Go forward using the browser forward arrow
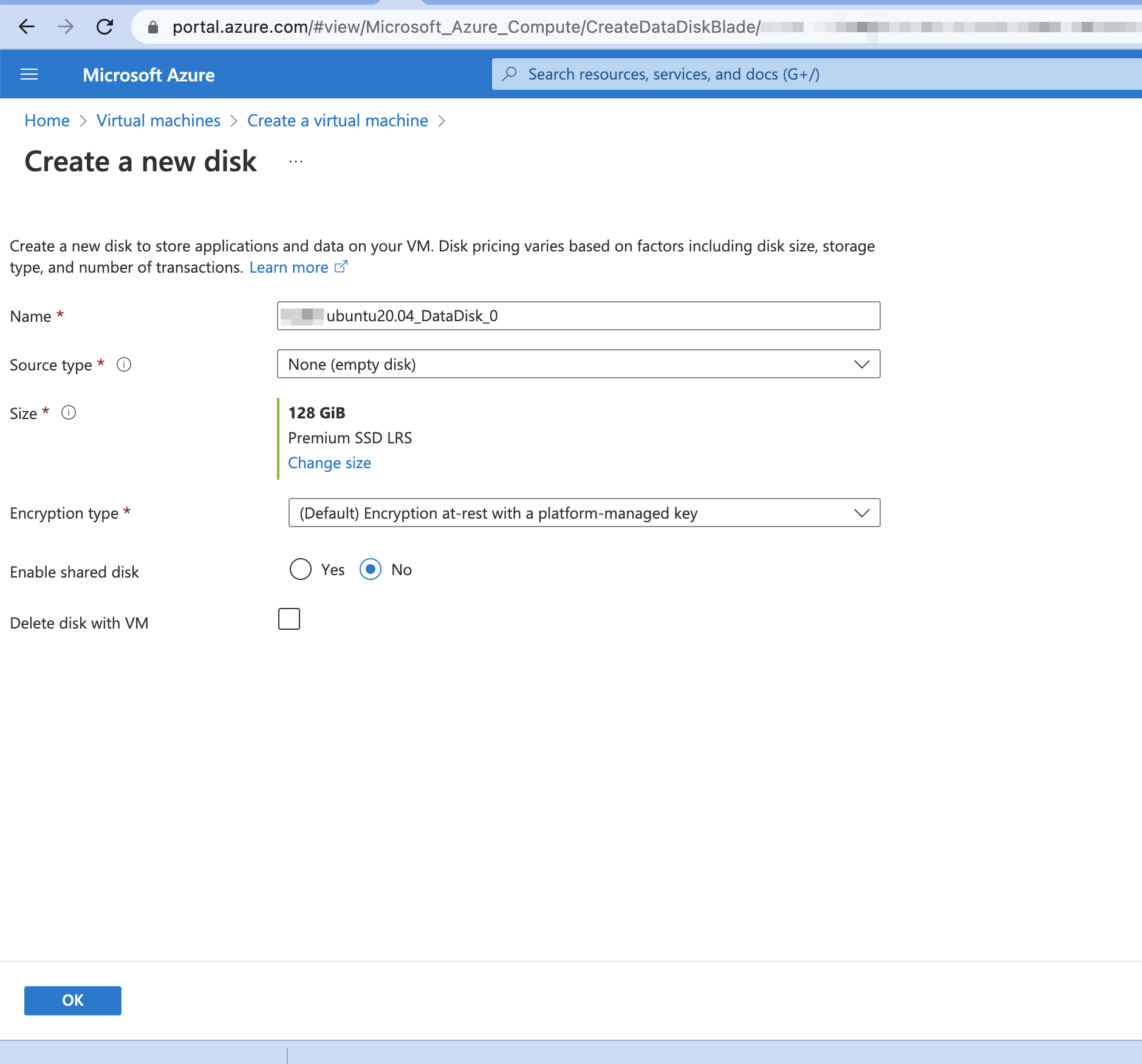The image size is (1142, 1064). click(x=66, y=27)
